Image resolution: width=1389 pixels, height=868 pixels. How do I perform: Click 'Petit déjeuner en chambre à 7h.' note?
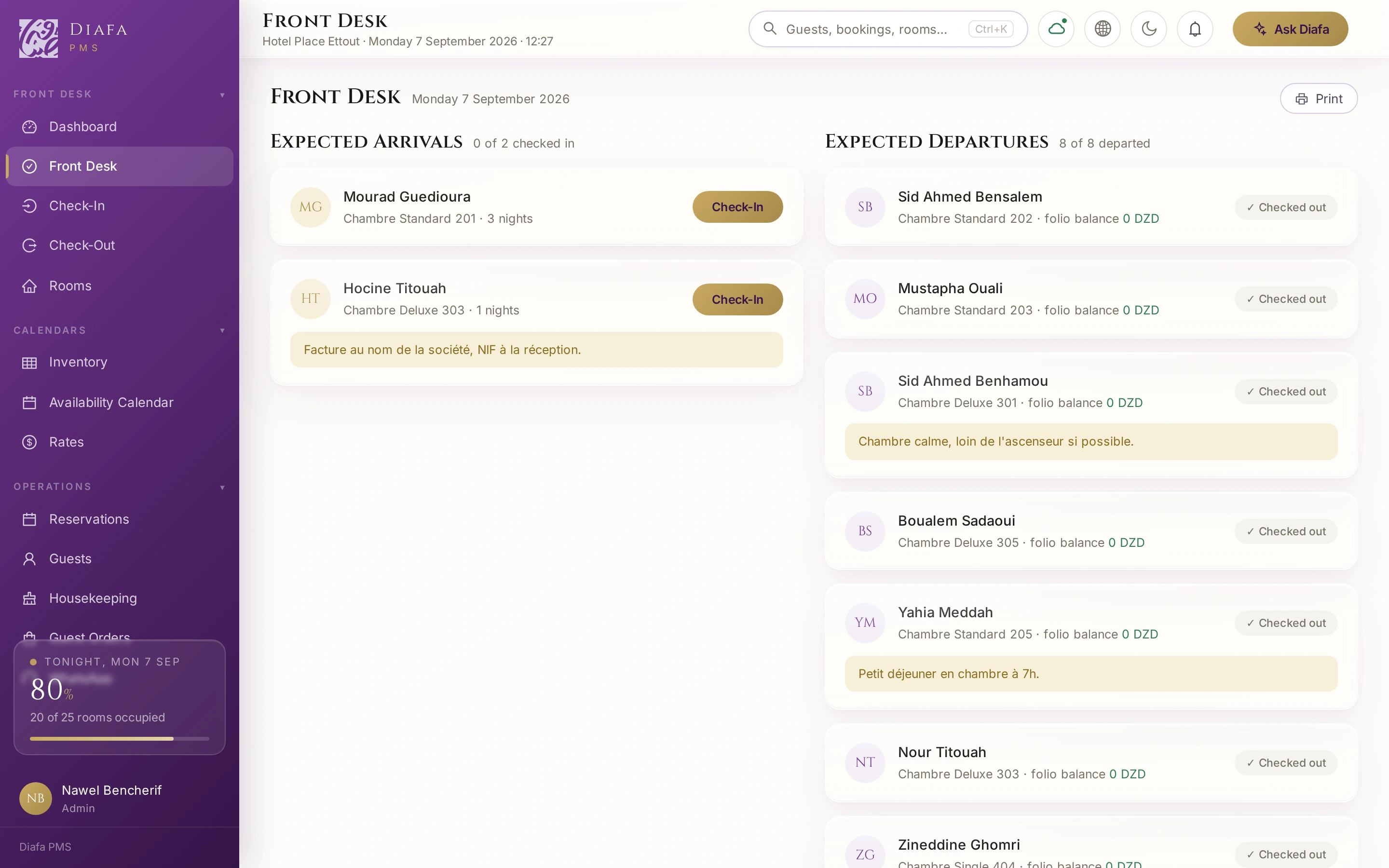click(x=1091, y=674)
